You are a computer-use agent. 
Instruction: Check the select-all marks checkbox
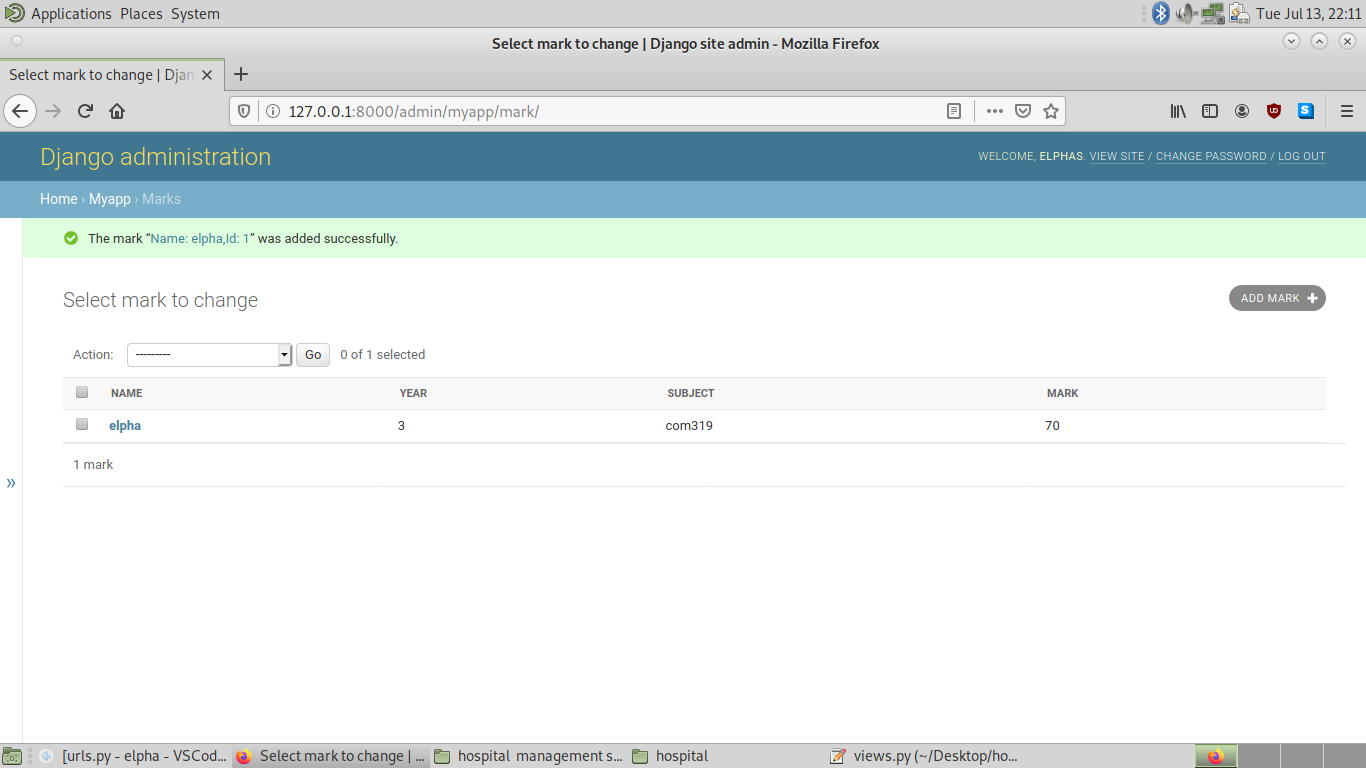[x=82, y=392]
